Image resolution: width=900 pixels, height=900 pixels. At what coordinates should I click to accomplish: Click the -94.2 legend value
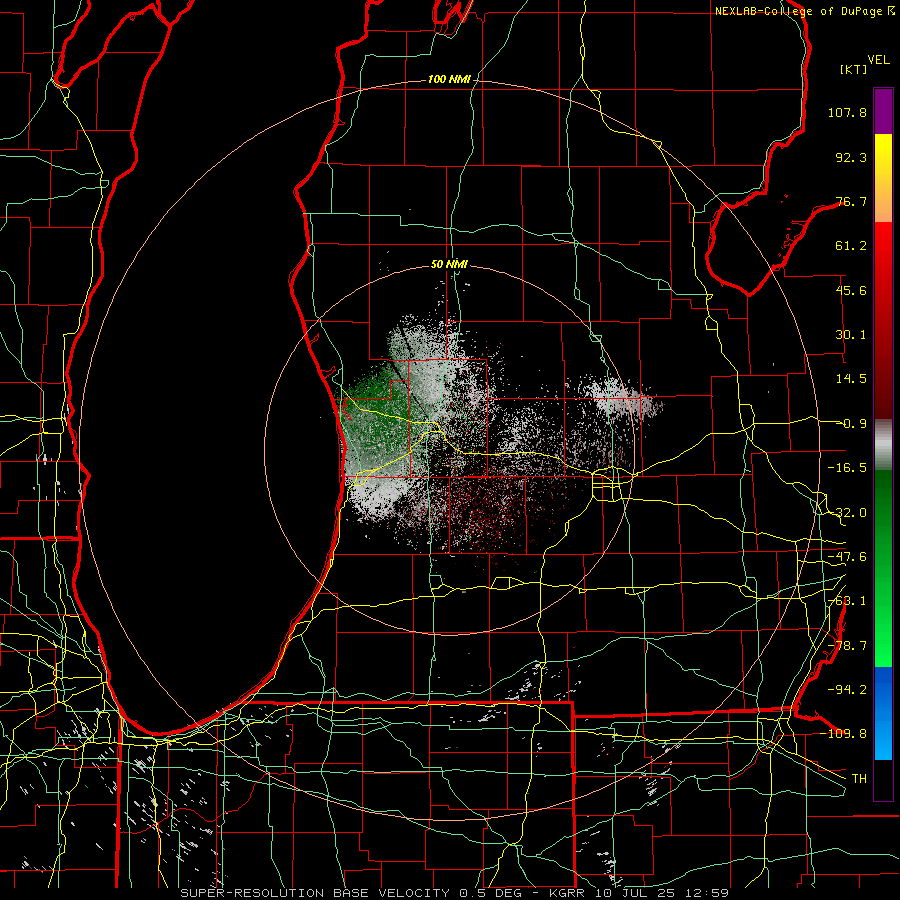pyautogui.click(x=847, y=689)
